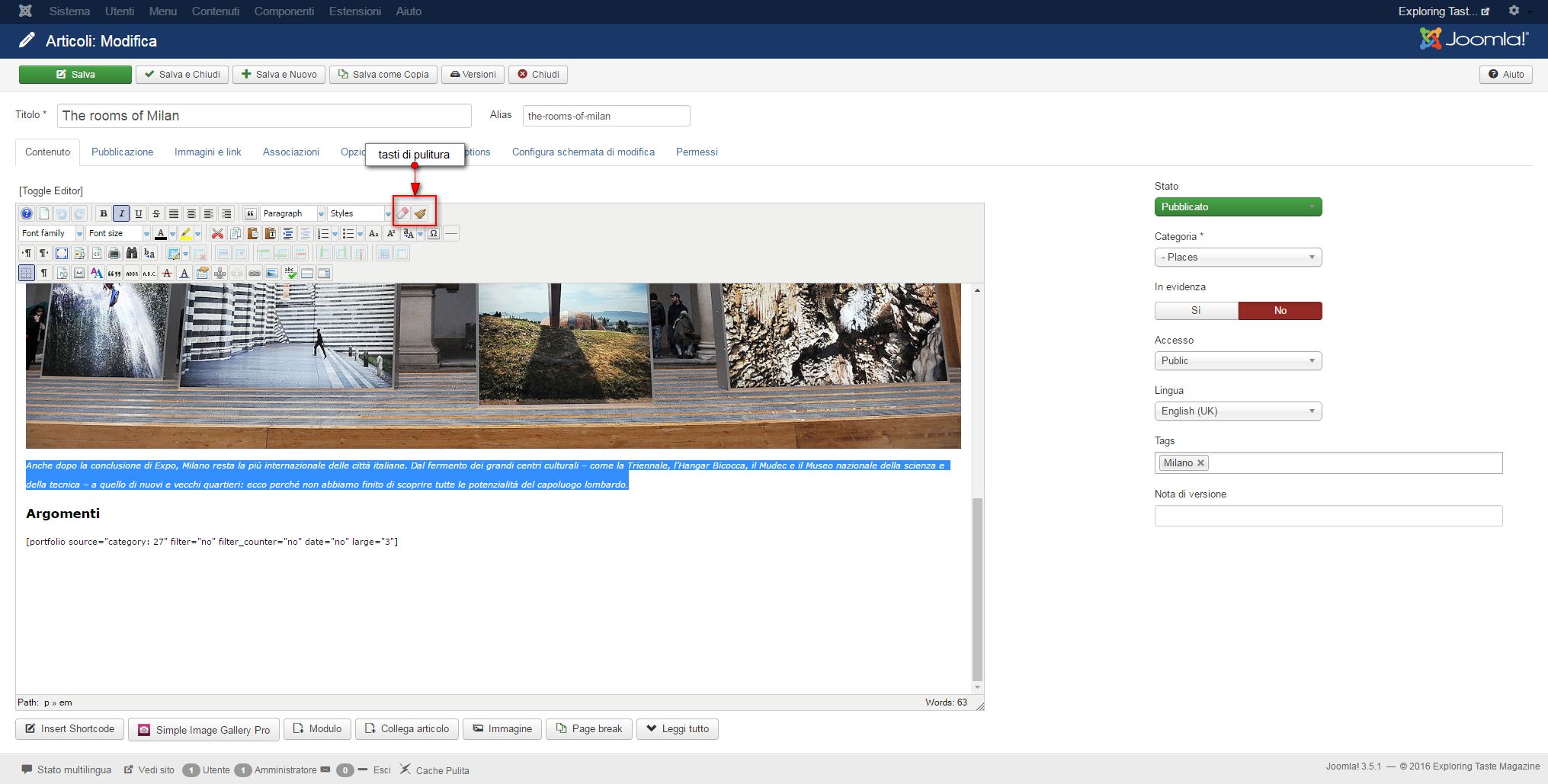
Task: Open the Estensioni menu
Action: (354, 11)
